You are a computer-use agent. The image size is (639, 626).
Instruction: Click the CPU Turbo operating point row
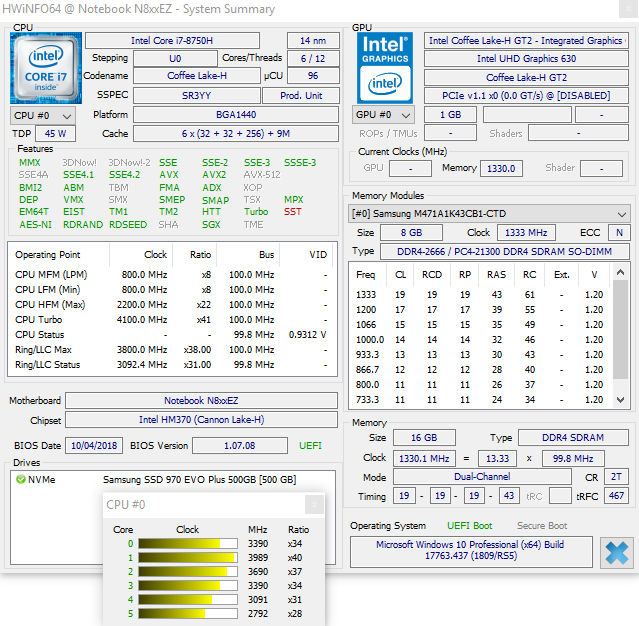(x=172, y=320)
